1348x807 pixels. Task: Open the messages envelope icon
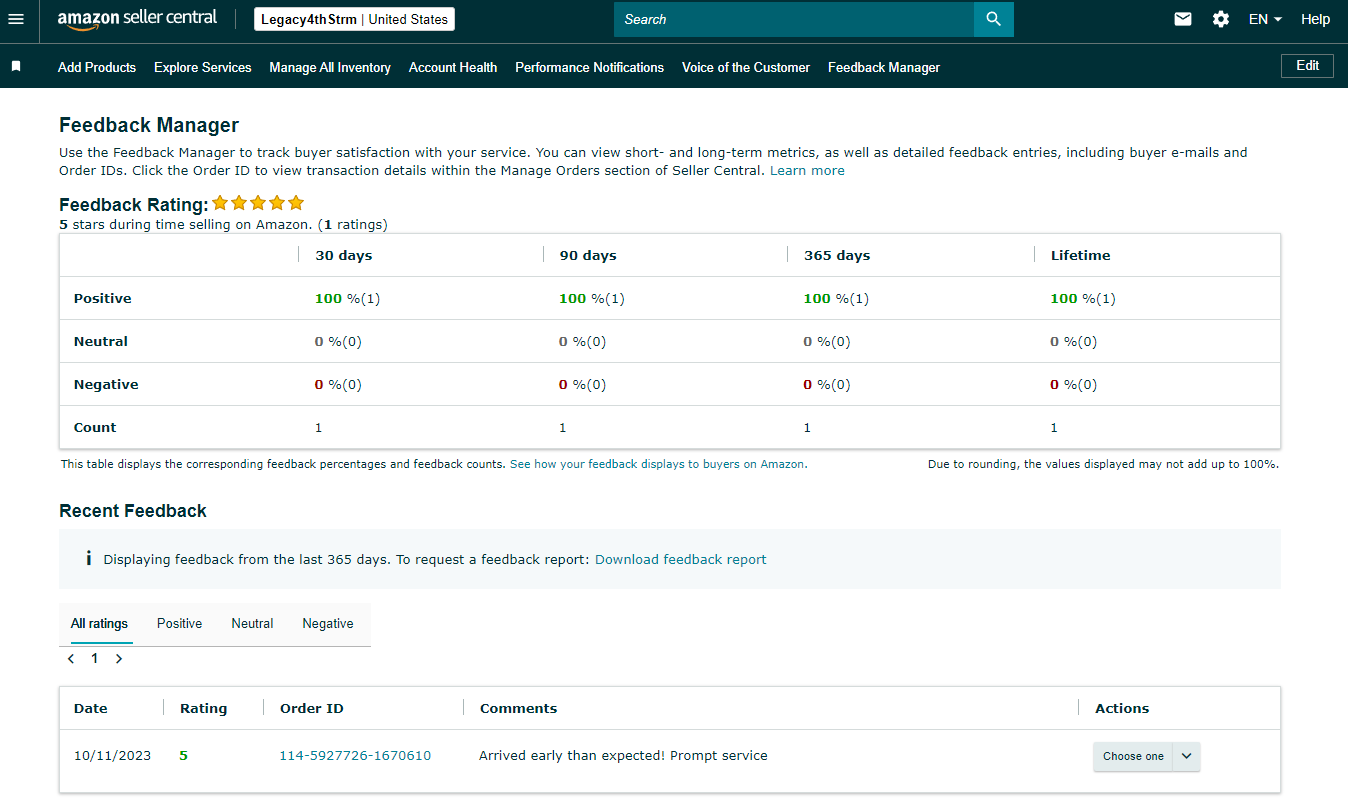point(1183,19)
